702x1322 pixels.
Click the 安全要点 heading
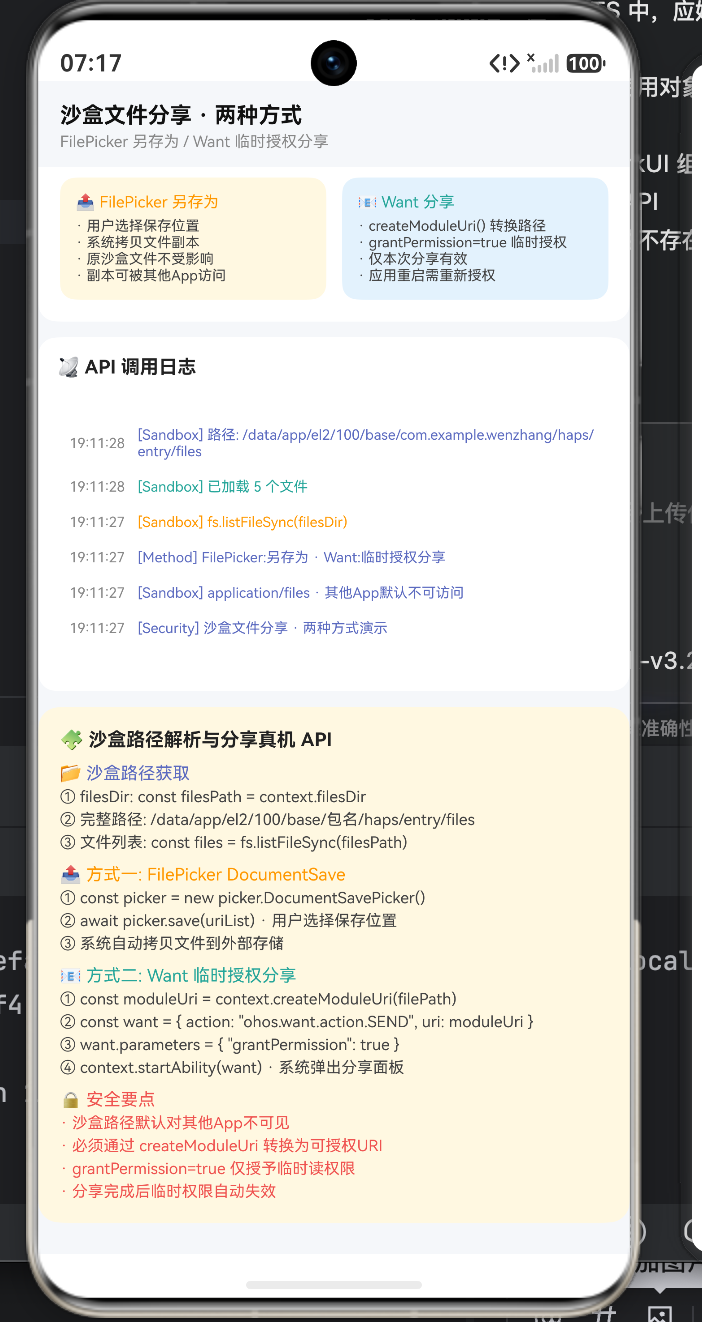coord(121,1100)
